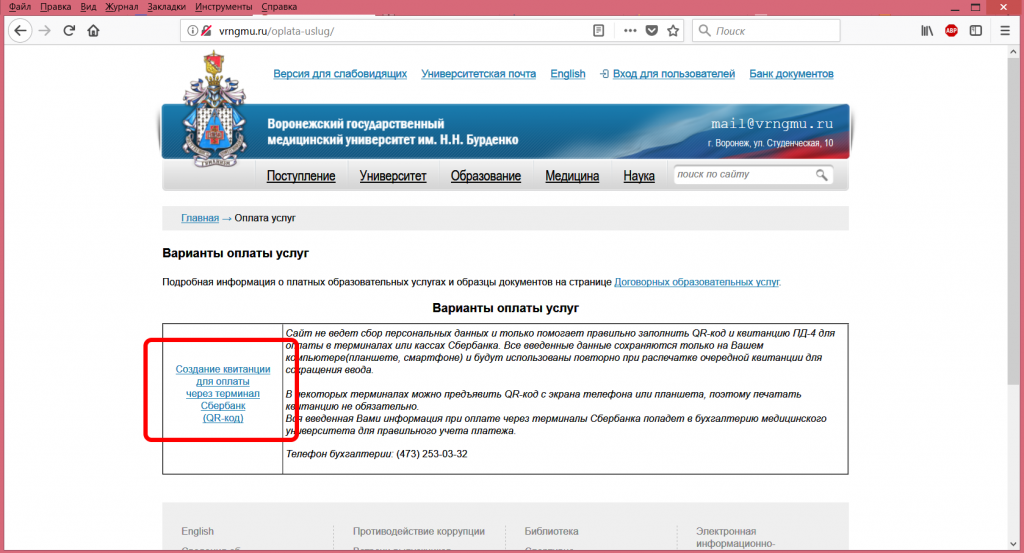Minimize the browser window

tap(955, 7)
